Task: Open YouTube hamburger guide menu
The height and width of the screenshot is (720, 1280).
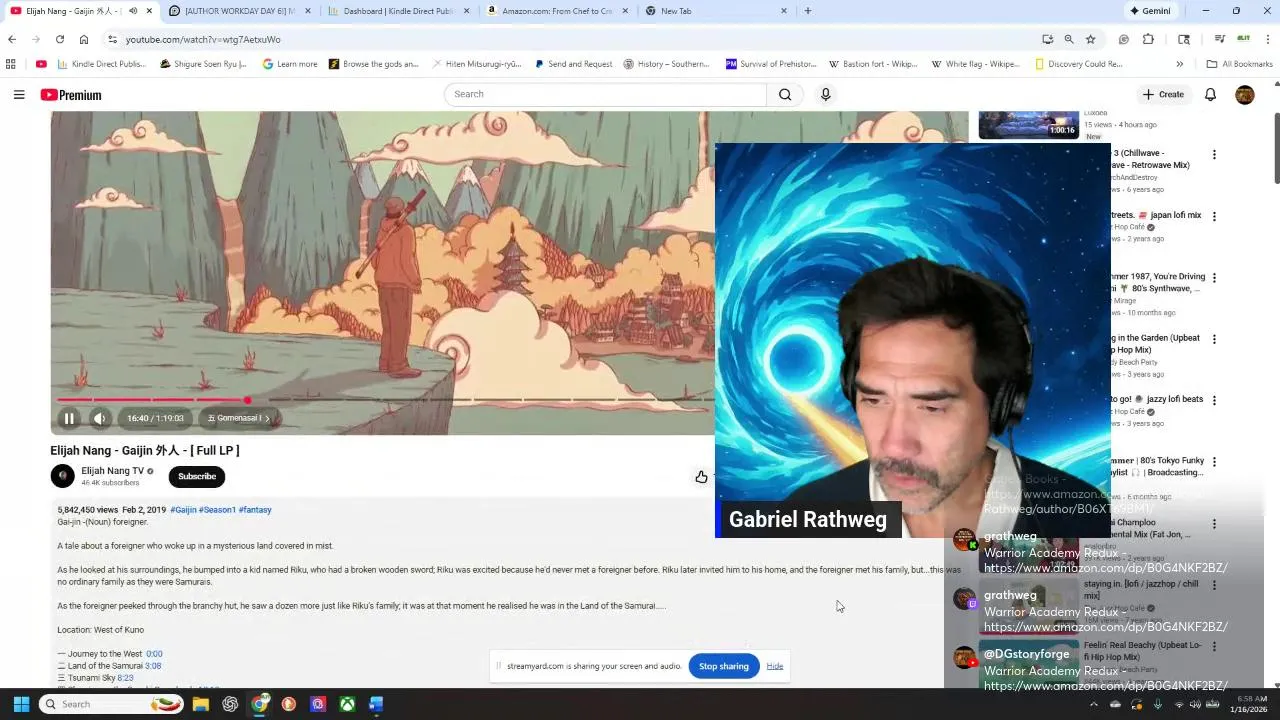Action: click(x=19, y=94)
